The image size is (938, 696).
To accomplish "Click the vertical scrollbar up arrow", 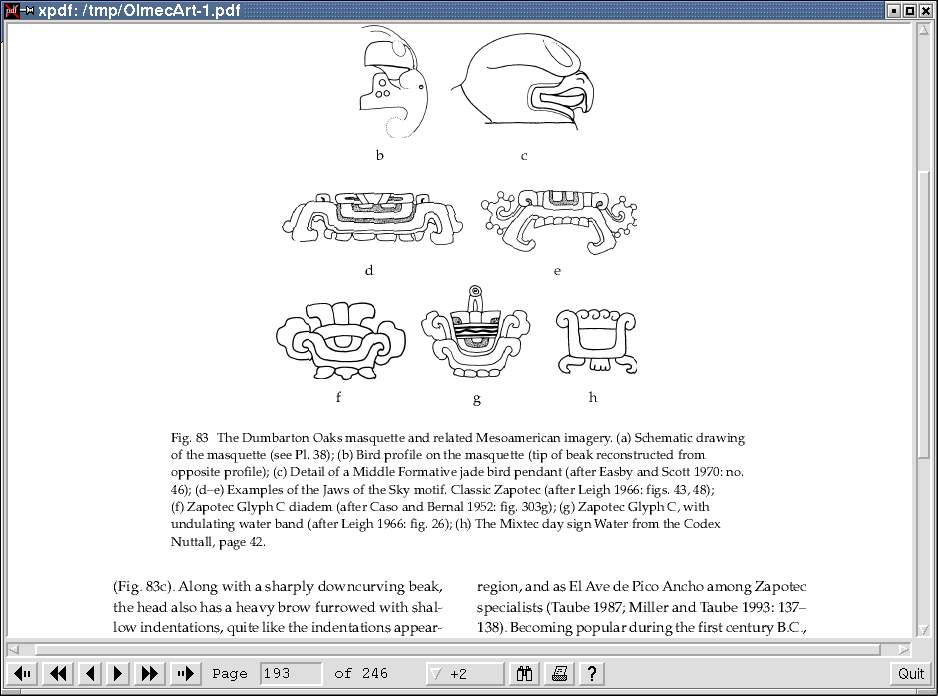I will (x=924, y=29).
